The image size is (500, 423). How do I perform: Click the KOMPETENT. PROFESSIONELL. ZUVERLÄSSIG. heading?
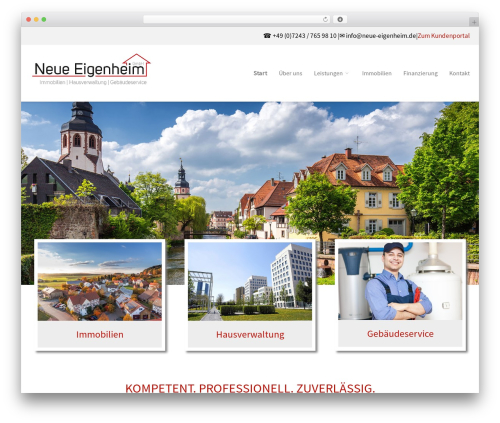coord(250,388)
